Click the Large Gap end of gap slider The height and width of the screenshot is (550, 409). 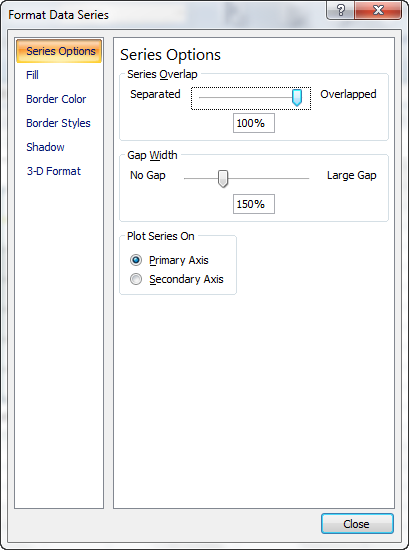352,175
